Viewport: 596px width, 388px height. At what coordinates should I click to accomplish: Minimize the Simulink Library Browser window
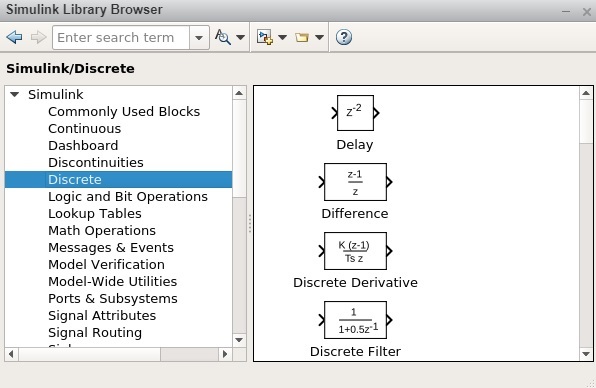pyautogui.click(x=566, y=11)
